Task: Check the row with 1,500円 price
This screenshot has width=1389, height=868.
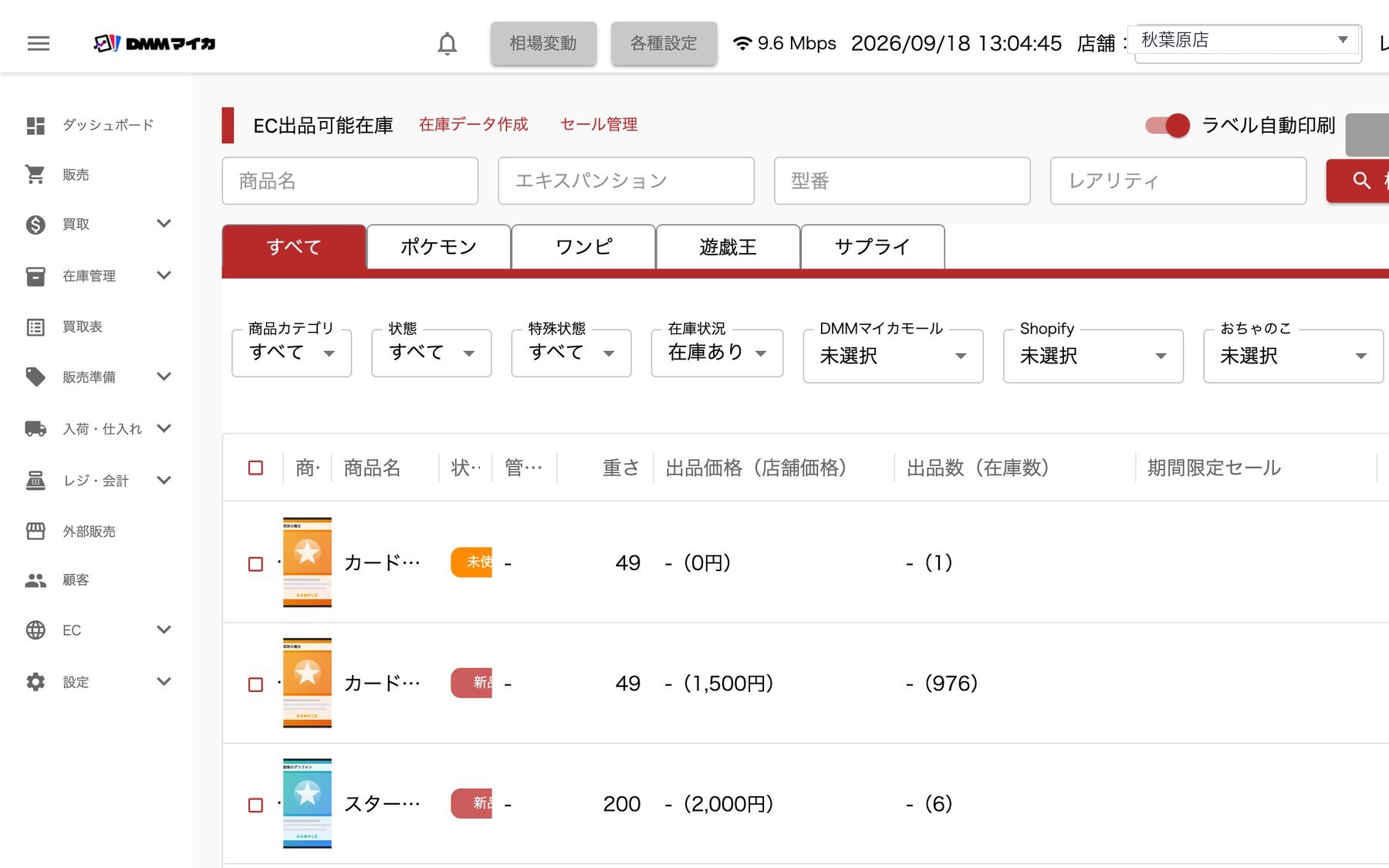Action: click(x=255, y=684)
